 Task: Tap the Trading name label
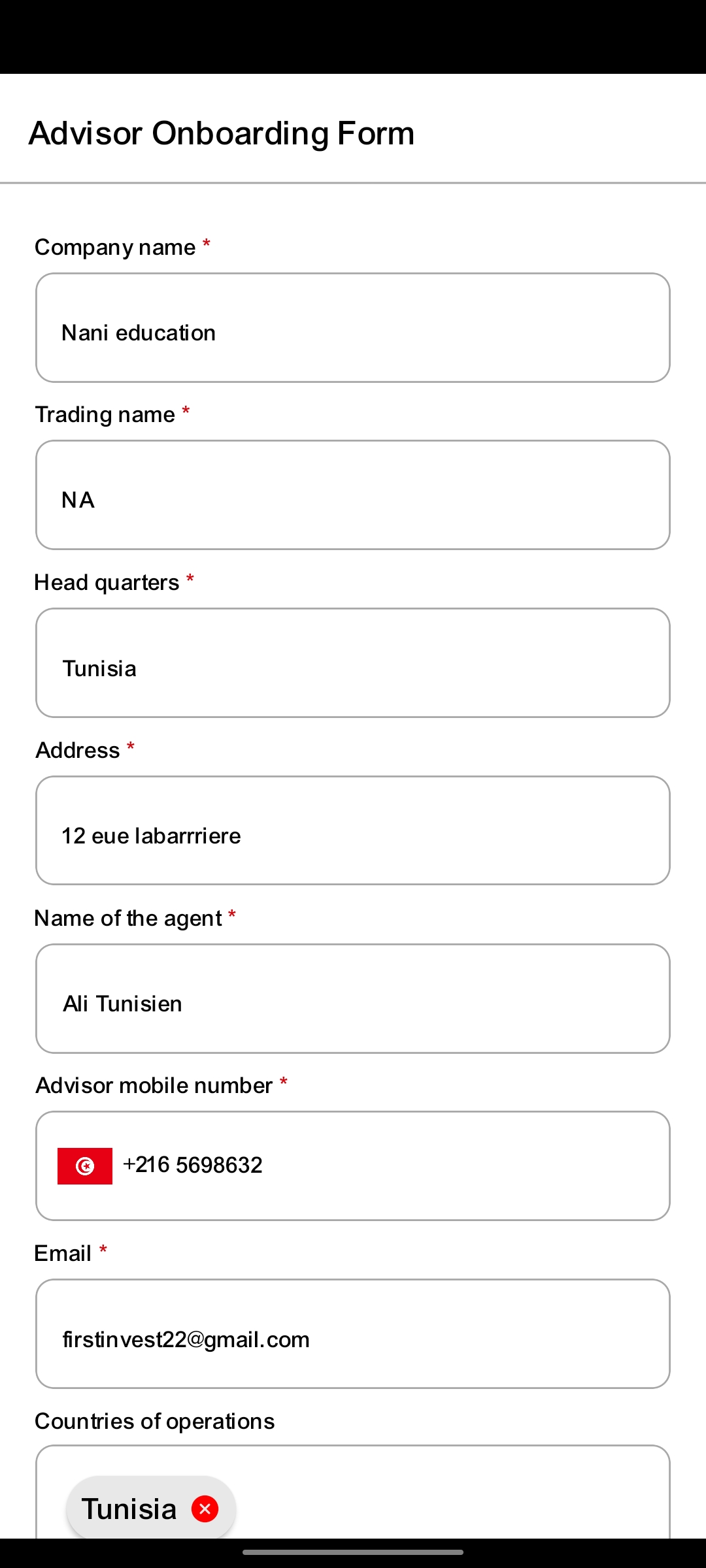tap(105, 415)
